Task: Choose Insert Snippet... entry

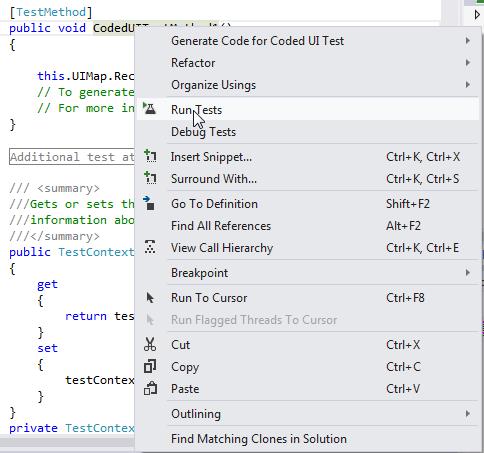Action: (x=309, y=156)
